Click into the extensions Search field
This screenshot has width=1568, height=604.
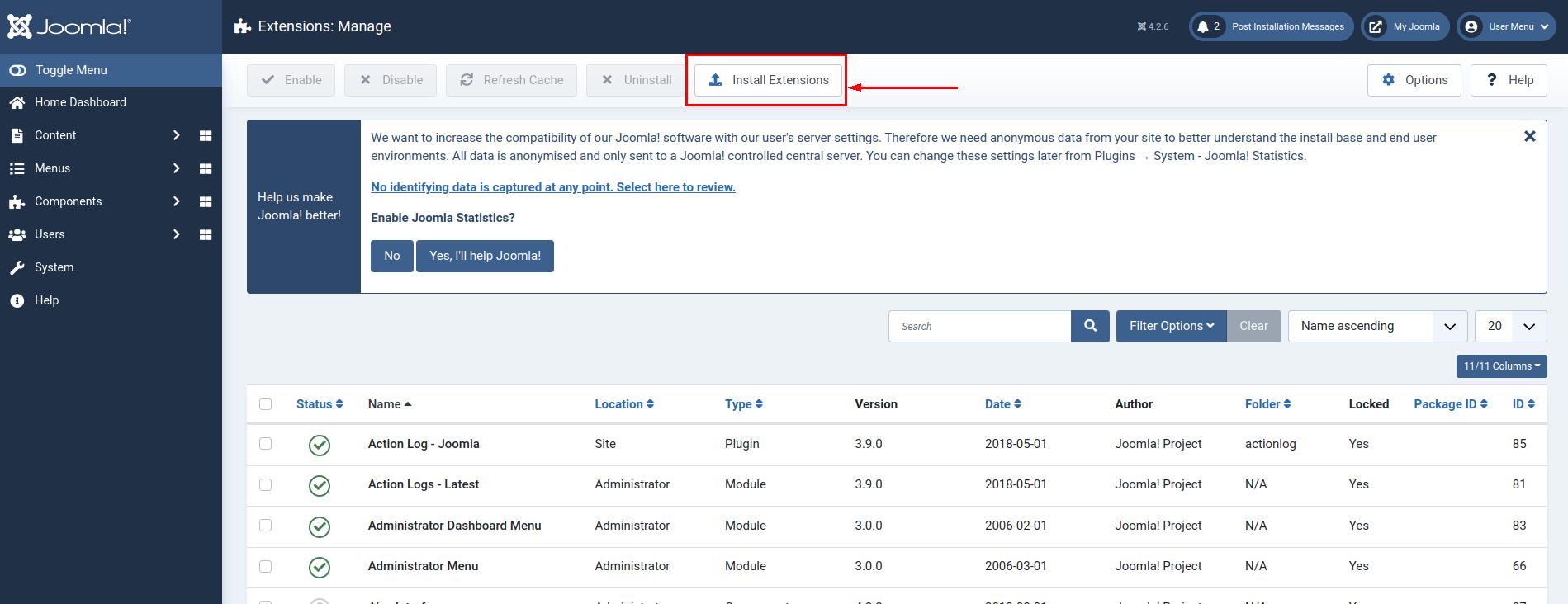click(x=979, y=326)
